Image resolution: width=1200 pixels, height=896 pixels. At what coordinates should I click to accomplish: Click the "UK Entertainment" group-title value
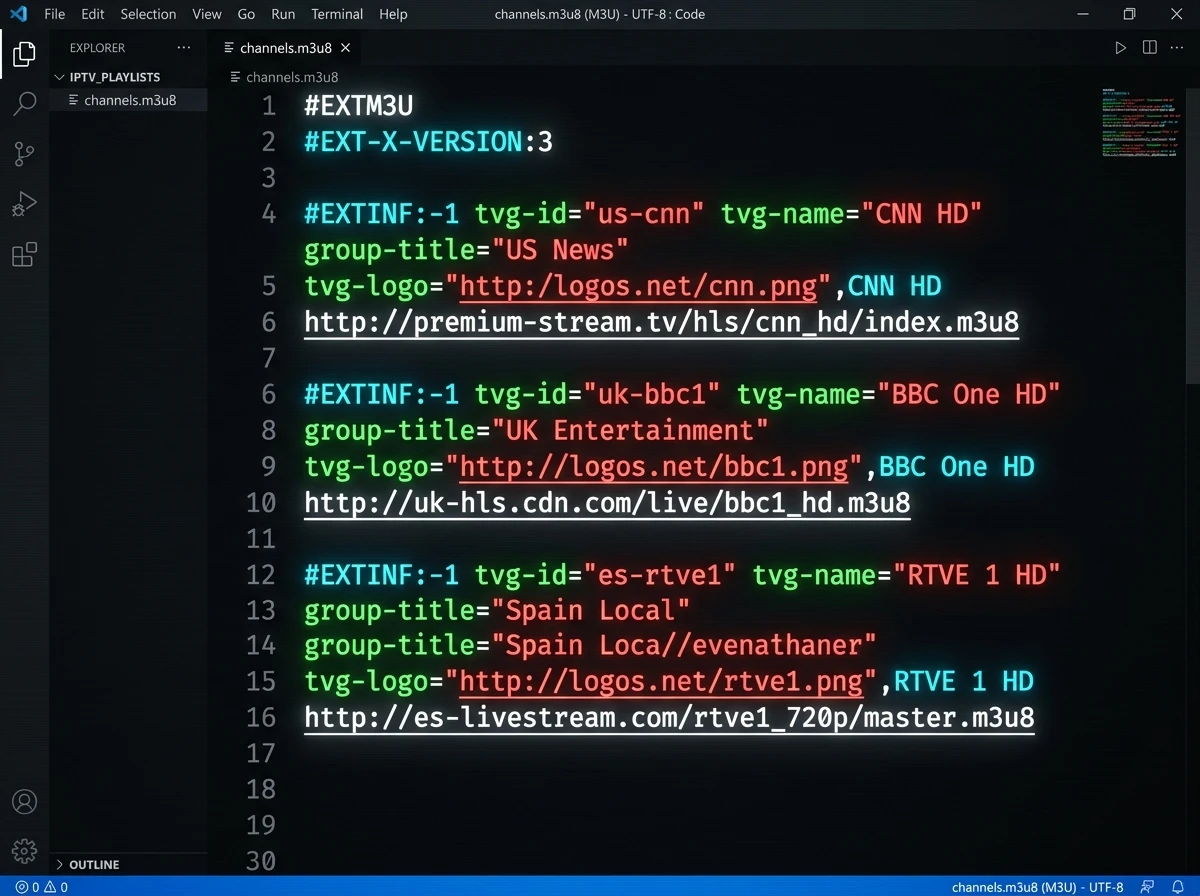click(x=629, y=430)
